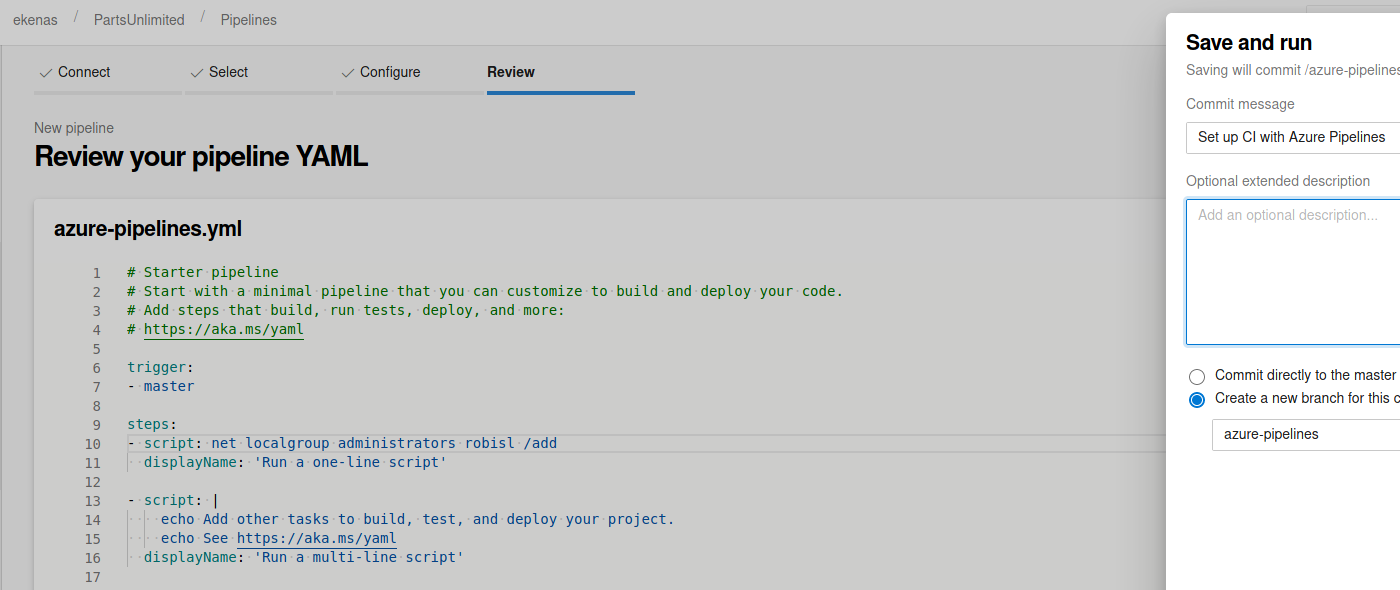Open the ekenas organization breadcrumb
The width and height of the screenshot is (1400, 590).
pos(35,20)
